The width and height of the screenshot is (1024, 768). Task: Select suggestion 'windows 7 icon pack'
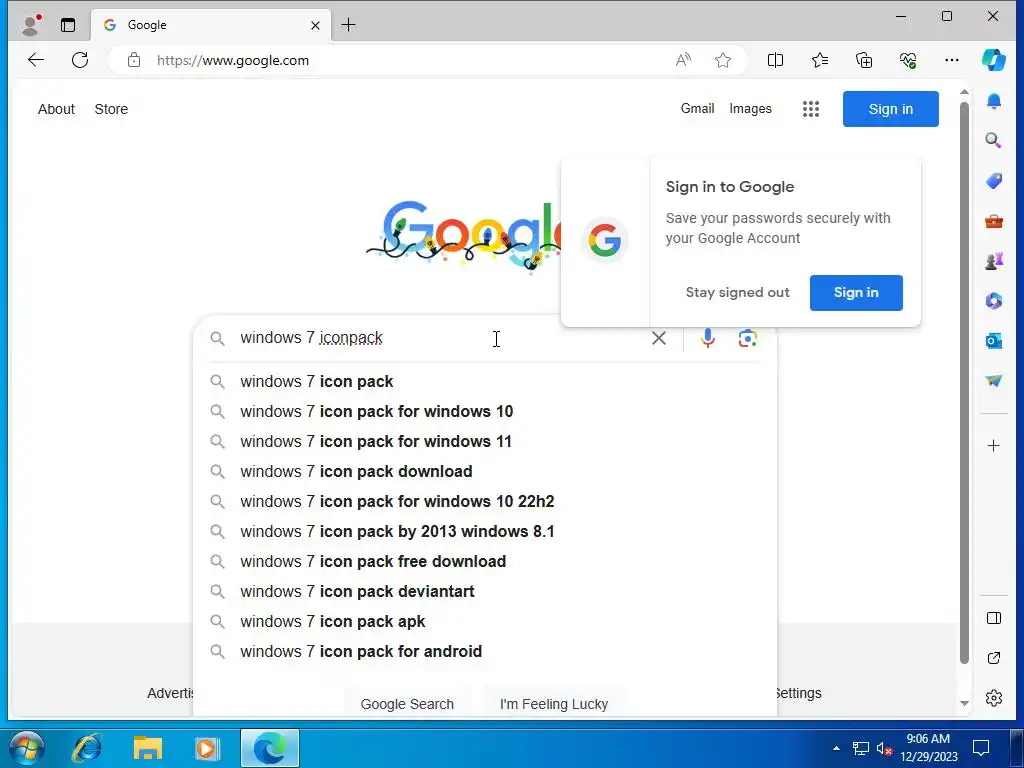click(485, 381)
